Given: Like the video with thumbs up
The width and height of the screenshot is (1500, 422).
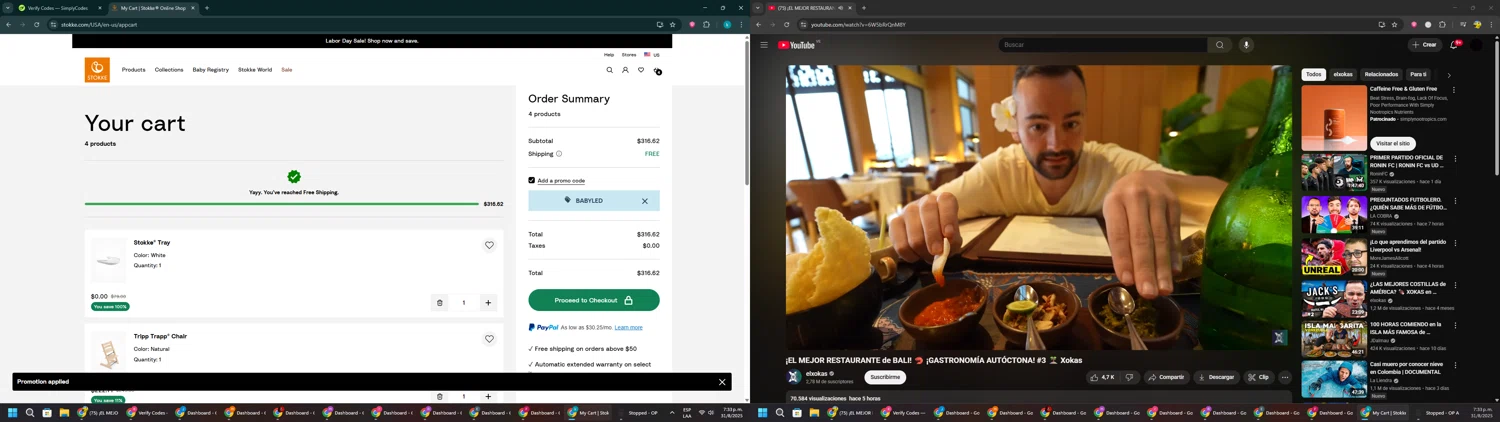Looking at the screenshot, I should 1102,377.
